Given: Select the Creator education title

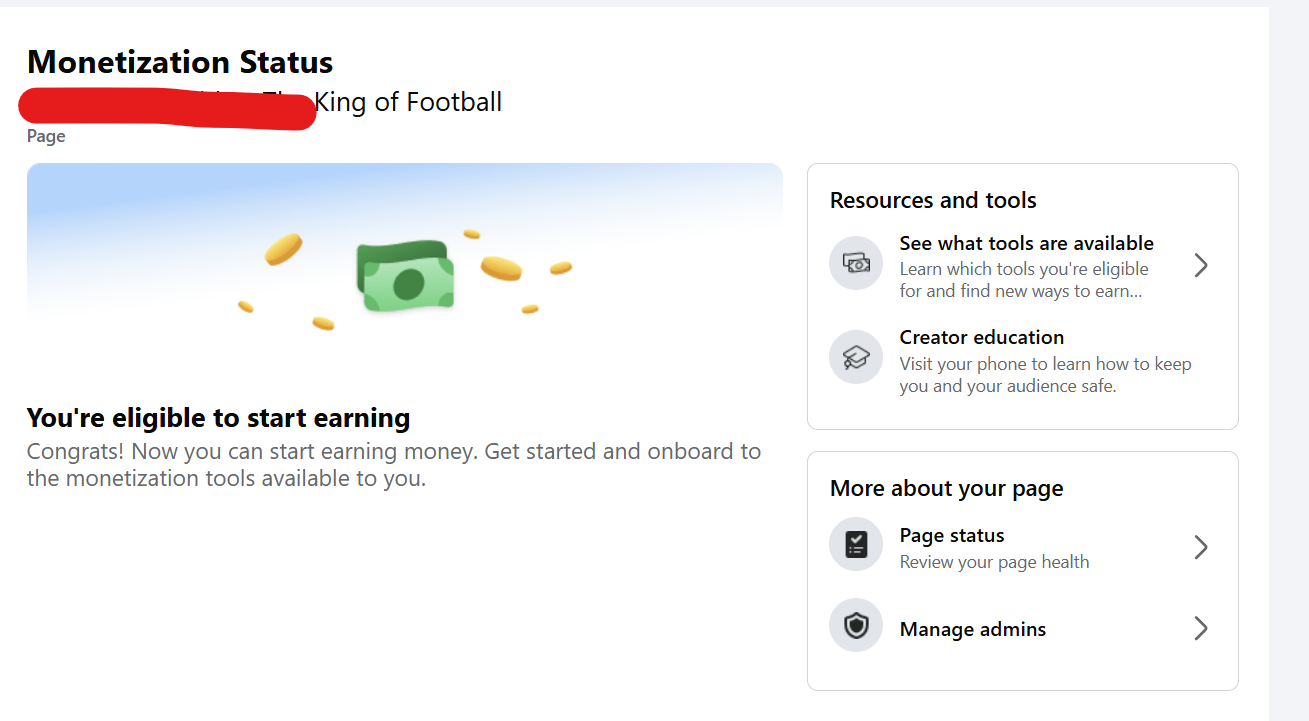Looking at the screenshot, I should [981, 337].
